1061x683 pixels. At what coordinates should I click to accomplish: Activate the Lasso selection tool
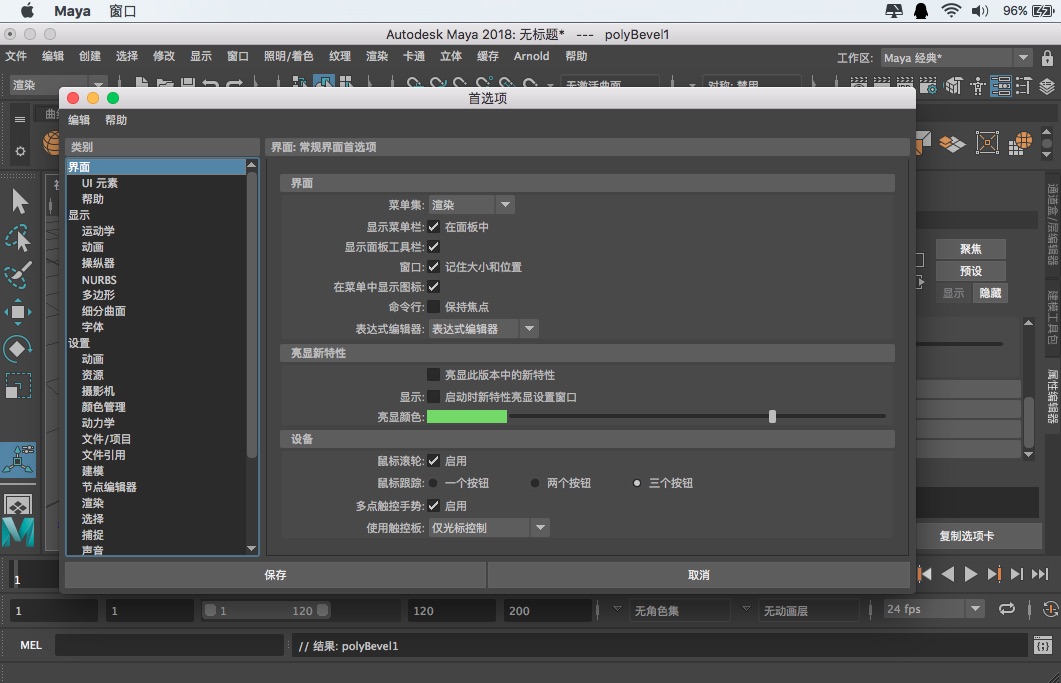pos(18,238)
